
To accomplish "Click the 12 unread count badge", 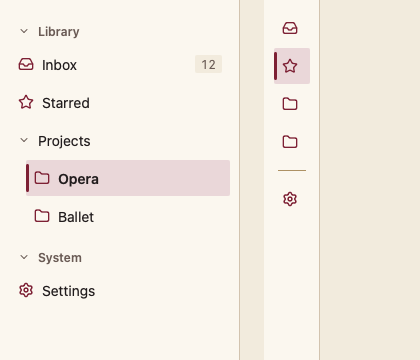I will pyautogui.click(x=208, y=64).
